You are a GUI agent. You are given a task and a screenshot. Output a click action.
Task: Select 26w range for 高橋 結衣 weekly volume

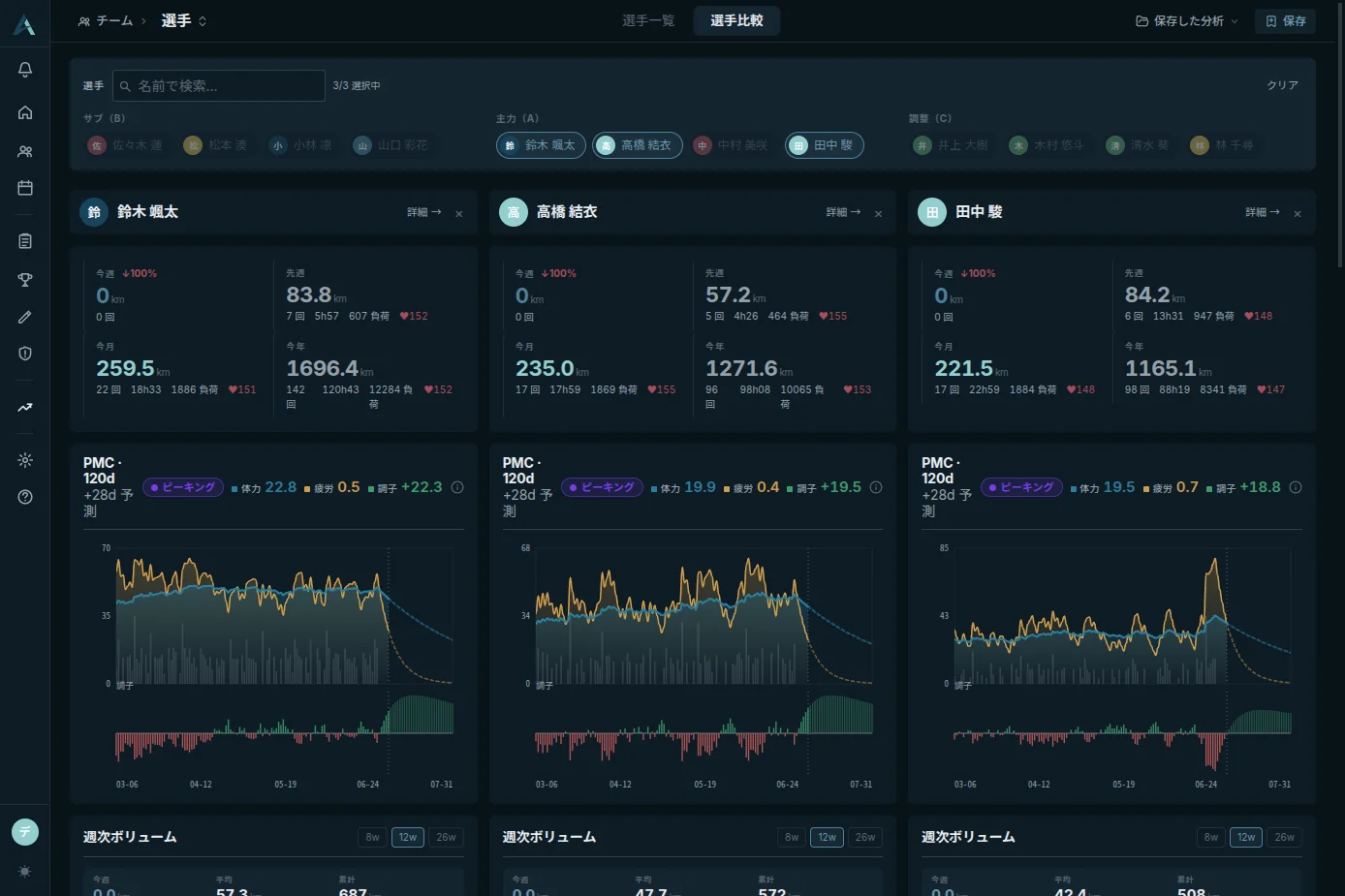tap(865, 837)
